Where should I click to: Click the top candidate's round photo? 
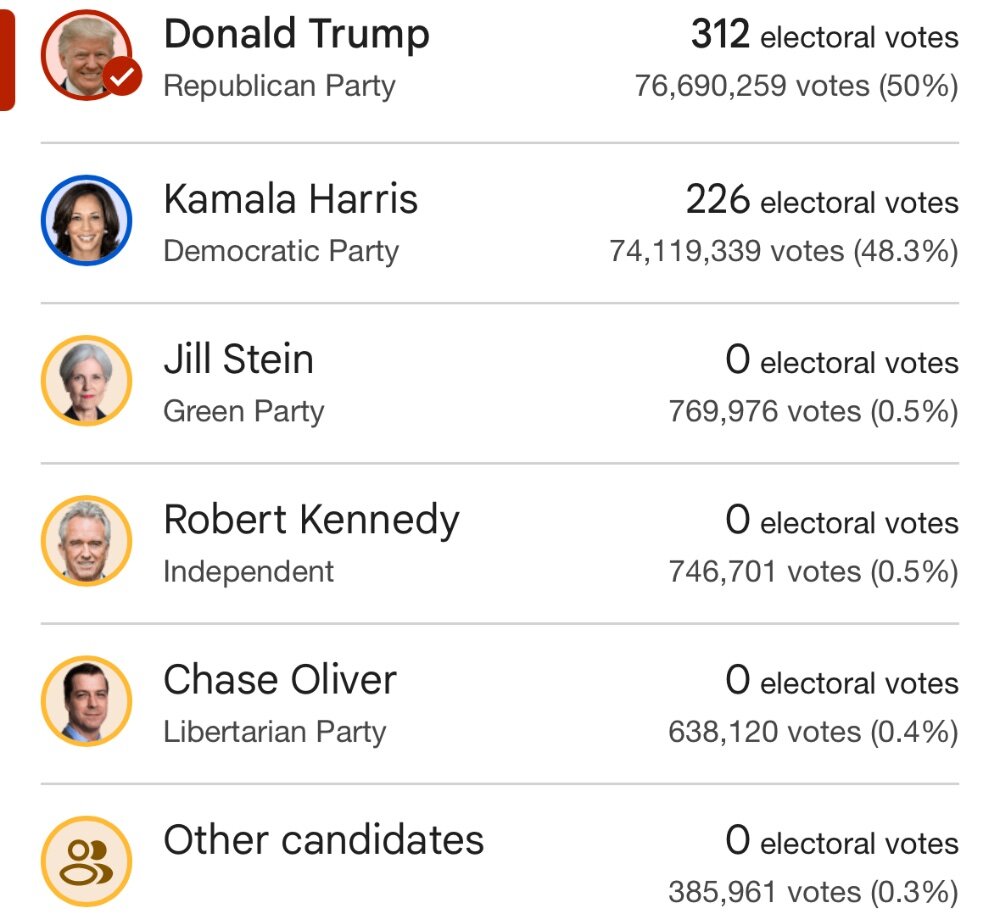[86, 54]
